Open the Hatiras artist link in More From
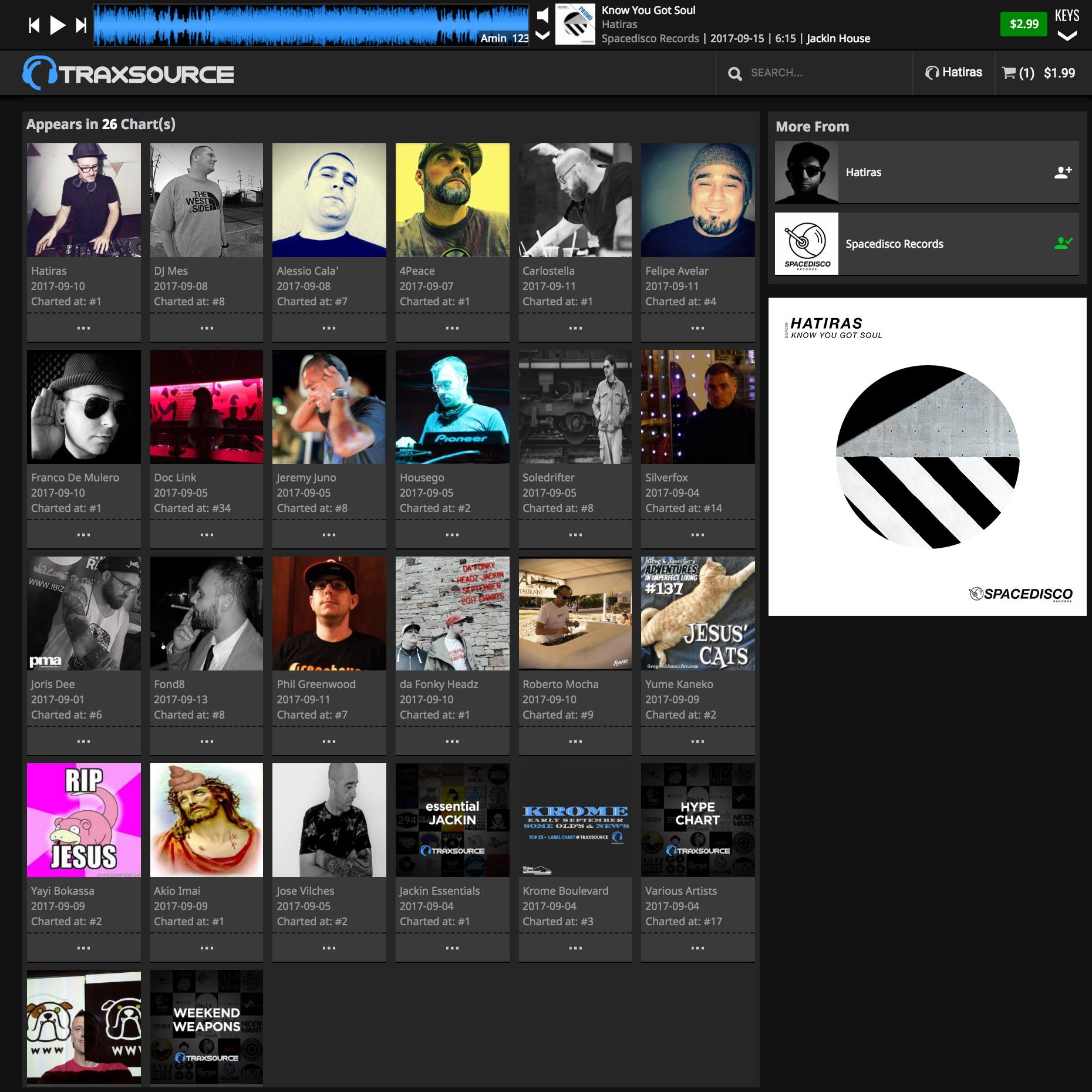This screenshot has width=1092, height=1092. 863,172
